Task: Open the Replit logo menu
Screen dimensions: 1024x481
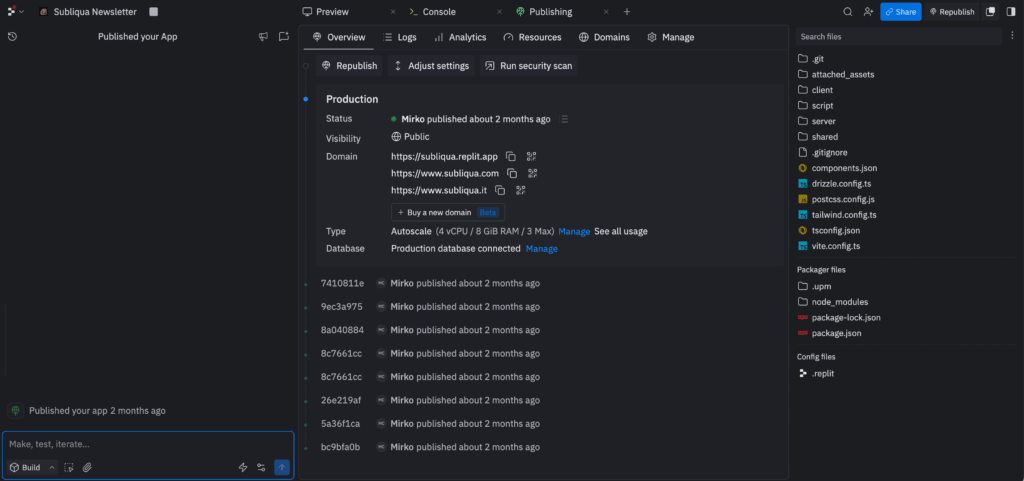Action: 15,12
